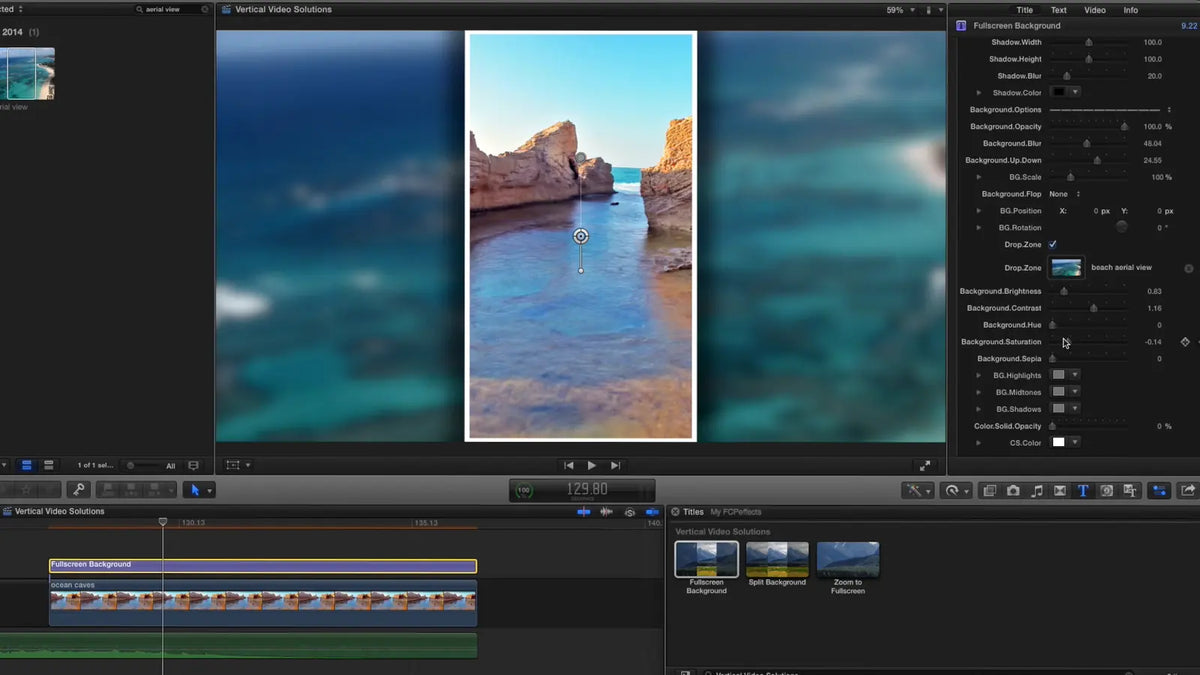Open the Keyword editor key icon
The width and height of the screenshot is (1200, 675).
tap(78, 490)
